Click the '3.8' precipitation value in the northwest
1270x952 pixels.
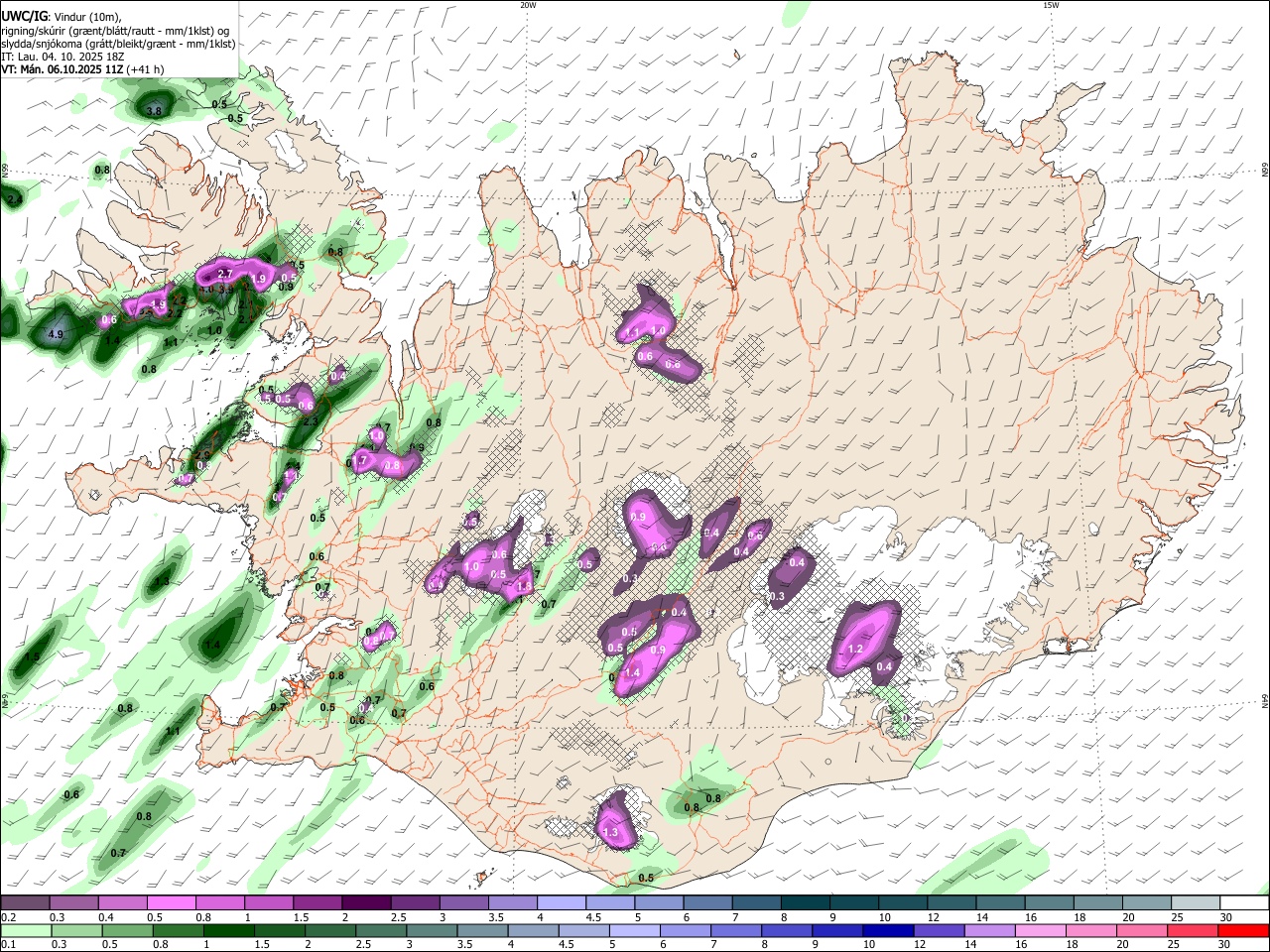click(x=154, y=111)
